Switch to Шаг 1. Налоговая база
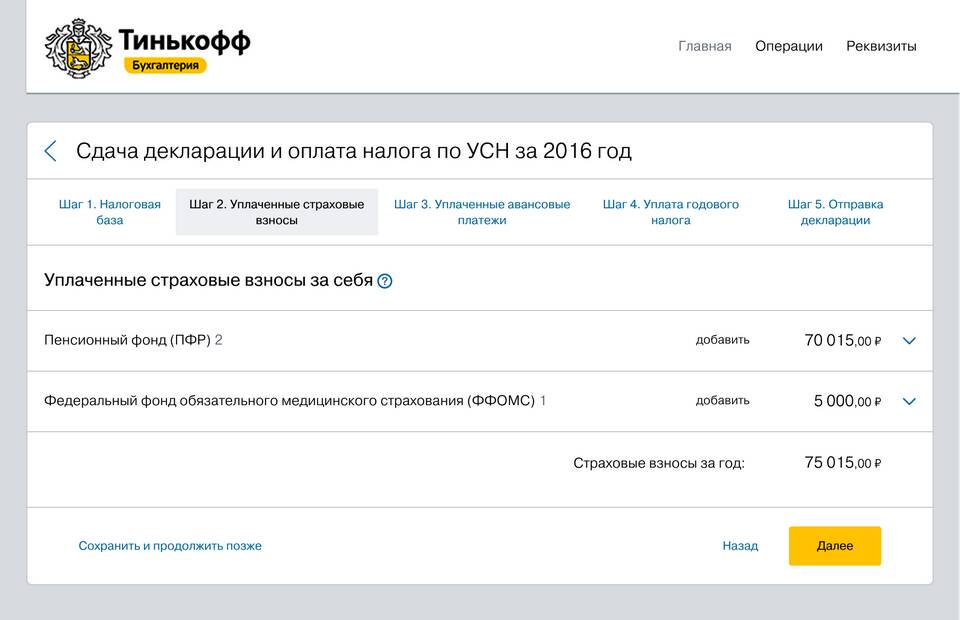Screen dimensions: 960x620 coord(110,212)
